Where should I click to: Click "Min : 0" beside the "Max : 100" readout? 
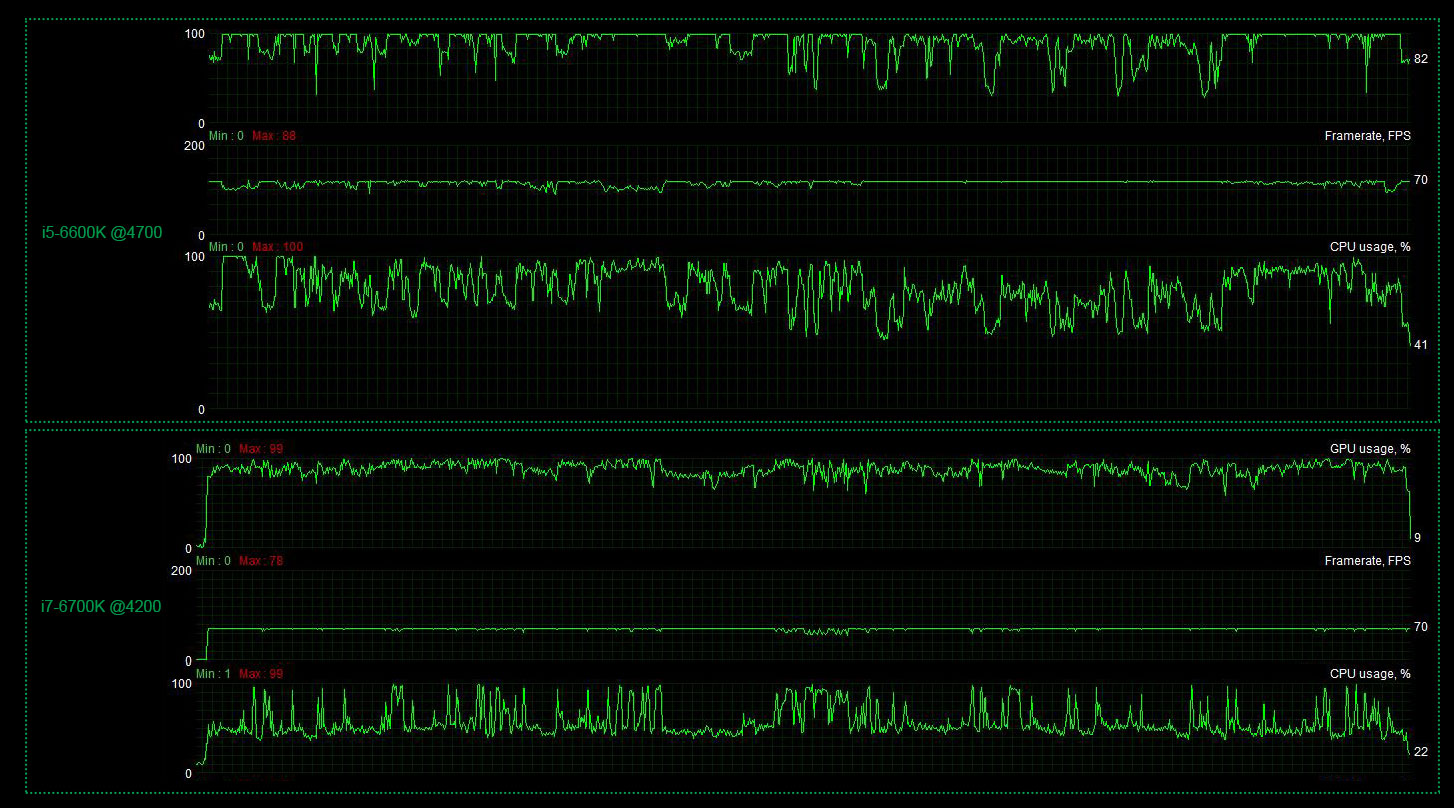tap(226, 247)
